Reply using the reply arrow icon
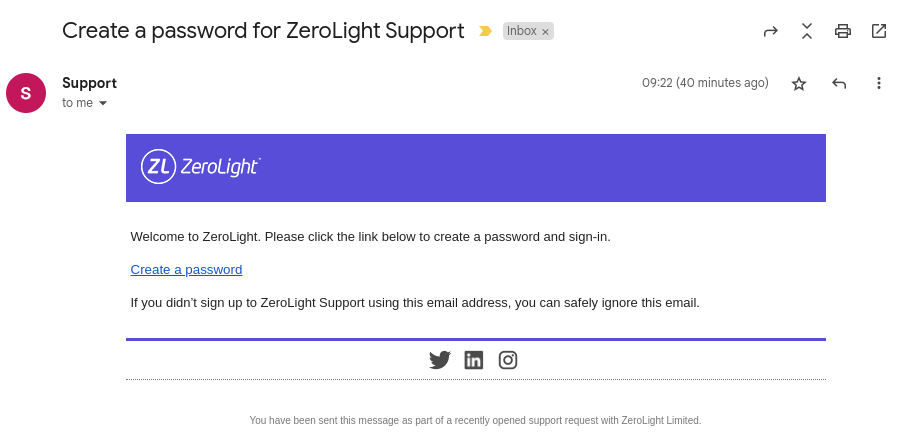This screenshot has height=441, width=921. click(x=839, y=83)
